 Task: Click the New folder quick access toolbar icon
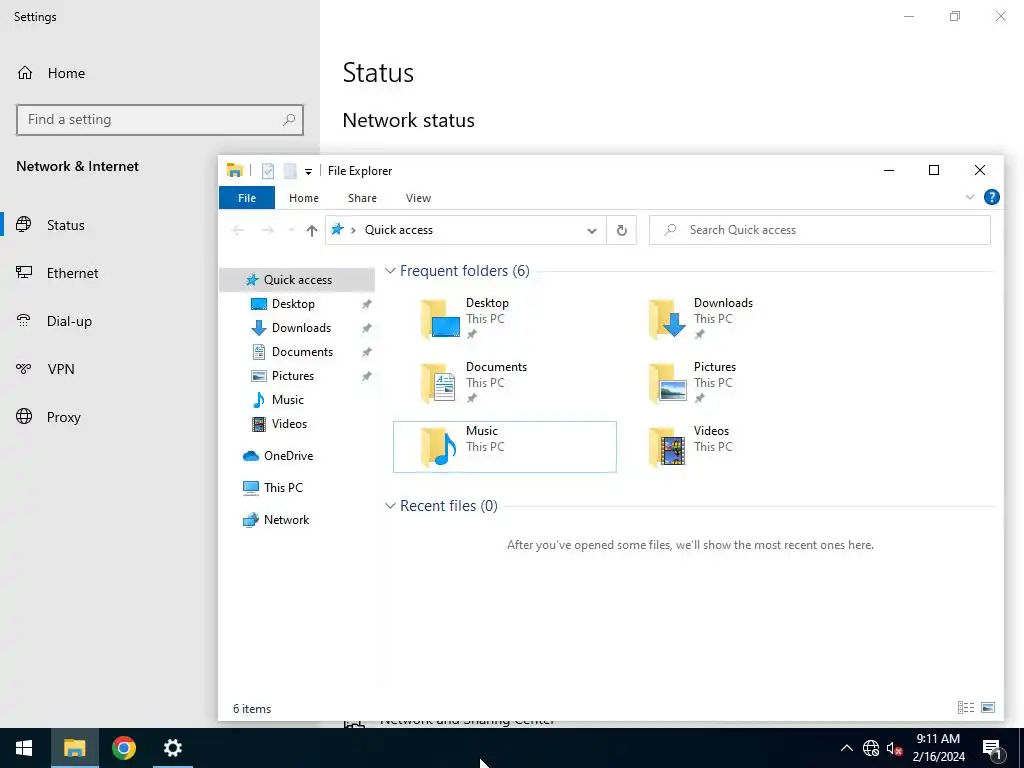(x=290, y=171)
